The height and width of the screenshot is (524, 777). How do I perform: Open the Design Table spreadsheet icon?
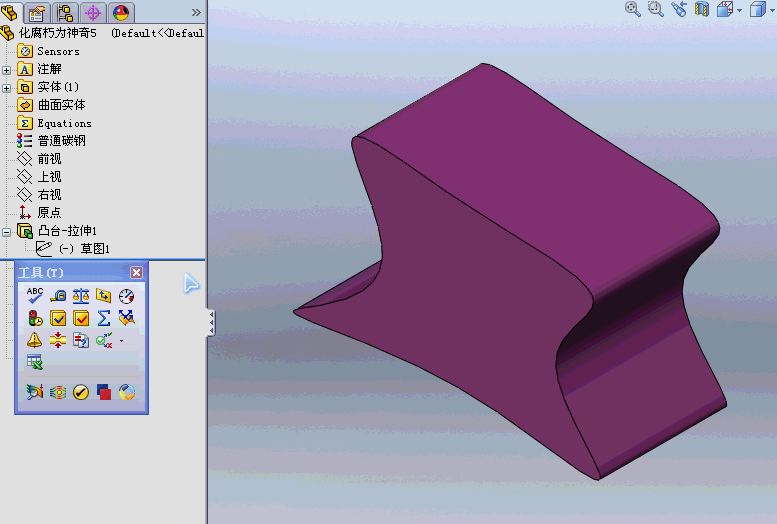(x=35, y=362)
